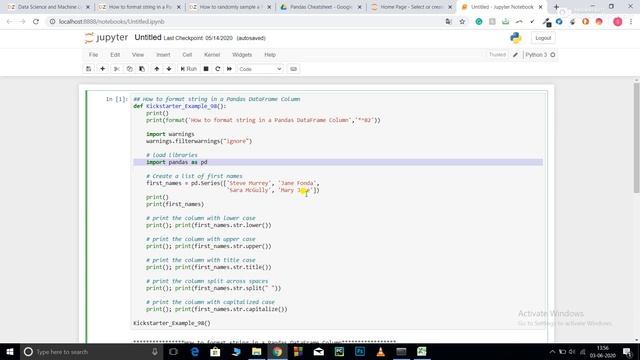
Task: Click the Trusted notebook indicator
Action: 498,55
